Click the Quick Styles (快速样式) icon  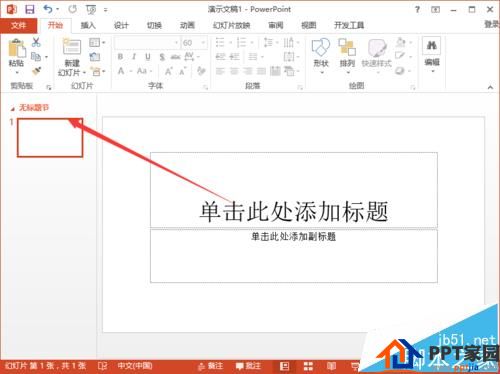377,48
